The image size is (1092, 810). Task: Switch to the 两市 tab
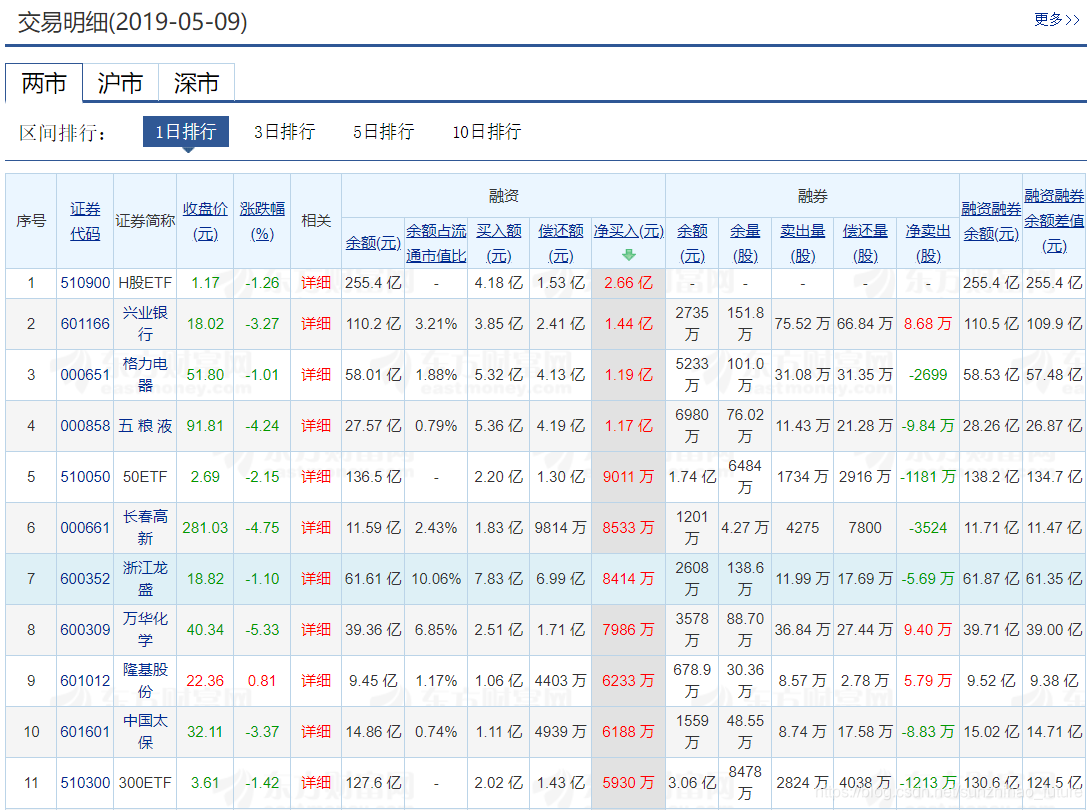point(44,83)
